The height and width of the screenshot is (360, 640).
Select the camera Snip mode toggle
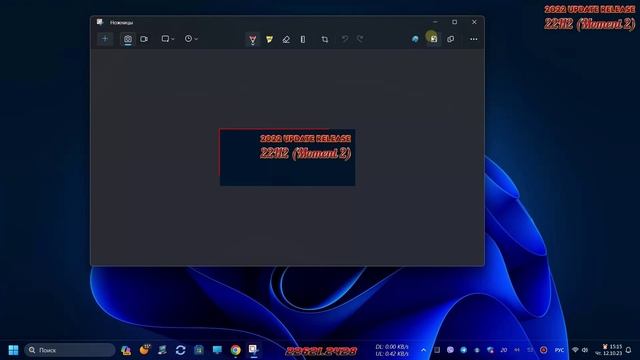tap(128, 39)
